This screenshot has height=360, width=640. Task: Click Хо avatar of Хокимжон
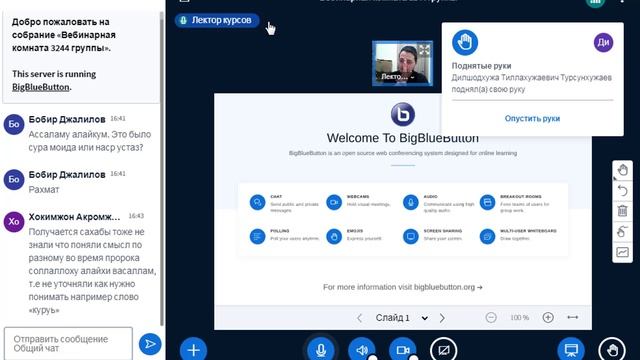point(14,222)
